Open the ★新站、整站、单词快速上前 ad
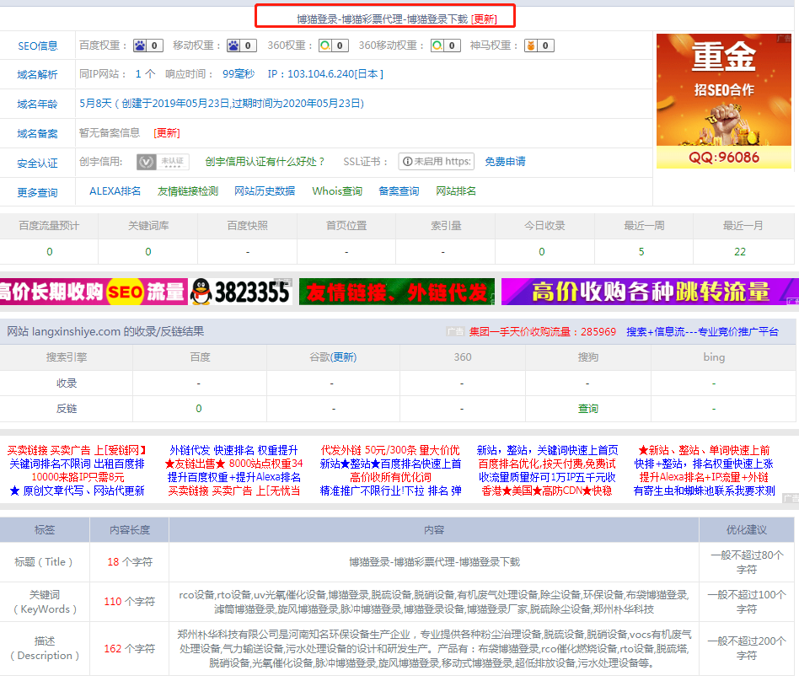 (x=704, y=450)
